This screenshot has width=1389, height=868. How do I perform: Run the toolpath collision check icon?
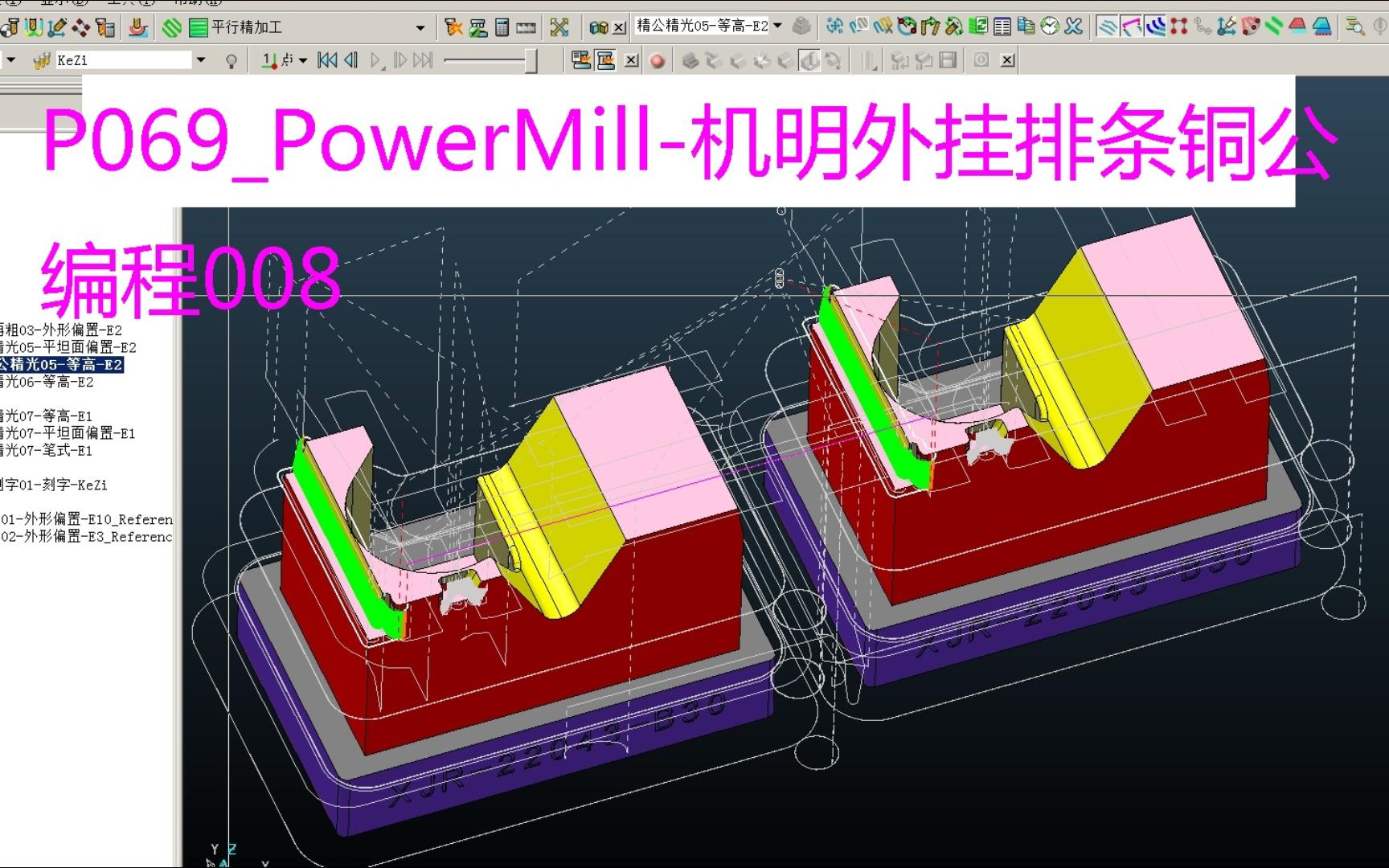(454, 27)
